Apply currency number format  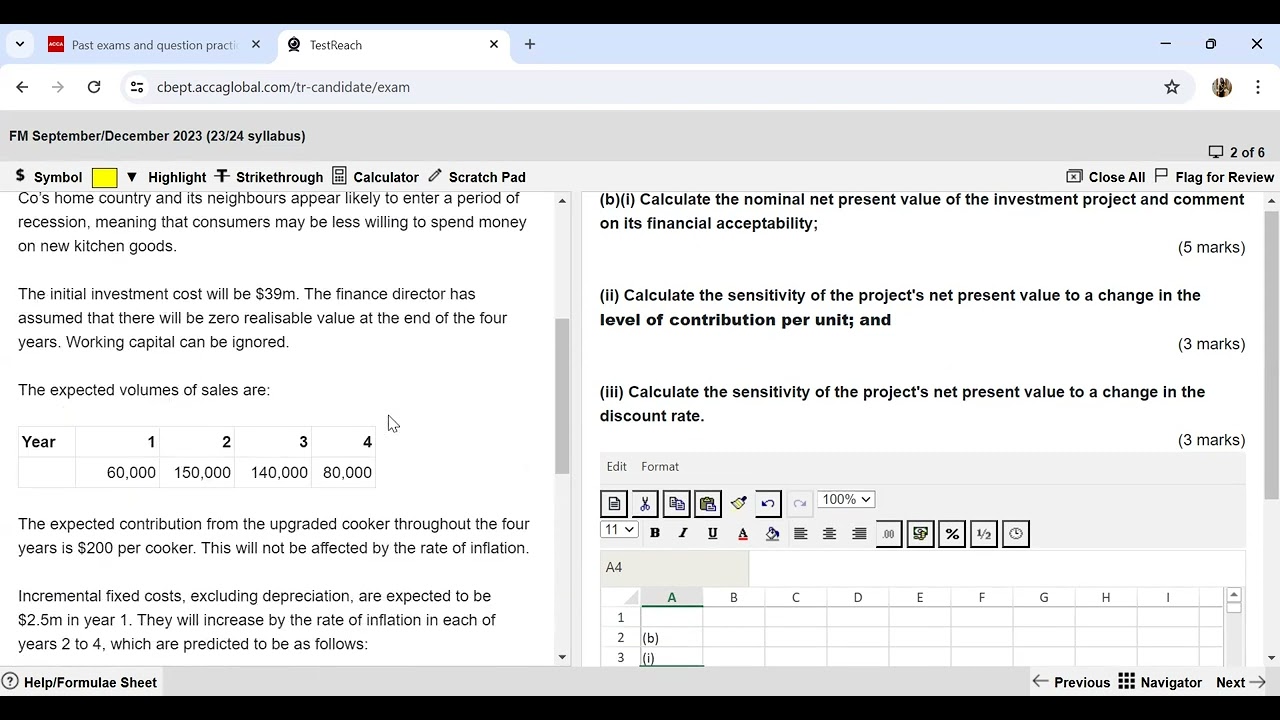(920, 534)
